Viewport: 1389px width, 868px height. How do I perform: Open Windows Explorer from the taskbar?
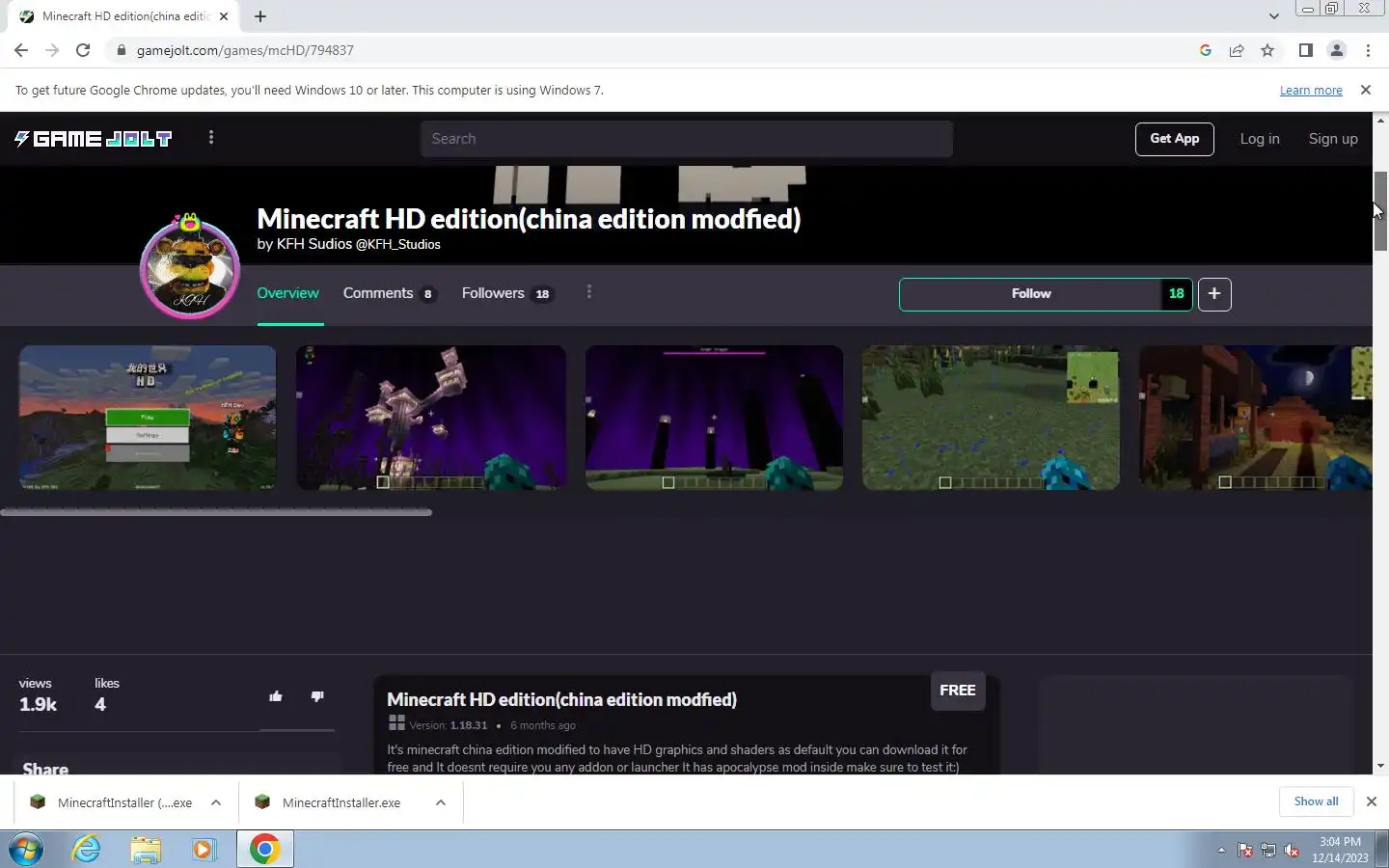pyautogui.click(x=146, y=850)
